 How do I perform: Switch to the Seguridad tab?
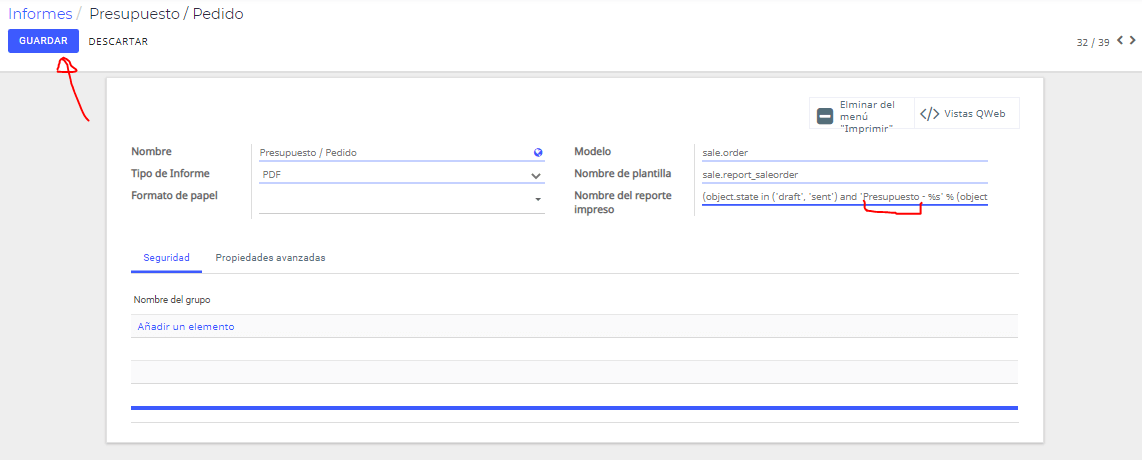167,258
